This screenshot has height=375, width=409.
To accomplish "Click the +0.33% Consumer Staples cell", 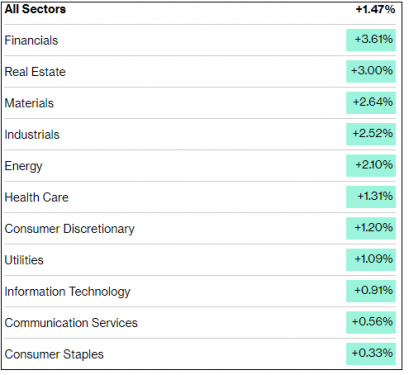I will click(x=371, y=354).
